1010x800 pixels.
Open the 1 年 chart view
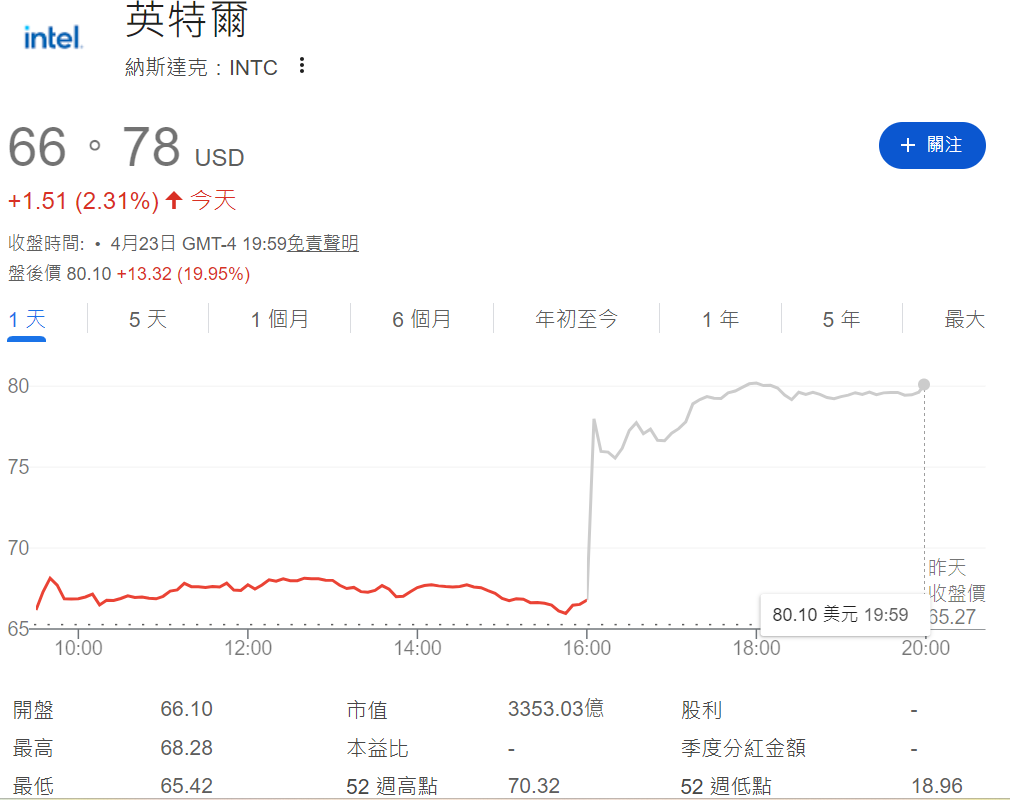click(x=721, y=318)
